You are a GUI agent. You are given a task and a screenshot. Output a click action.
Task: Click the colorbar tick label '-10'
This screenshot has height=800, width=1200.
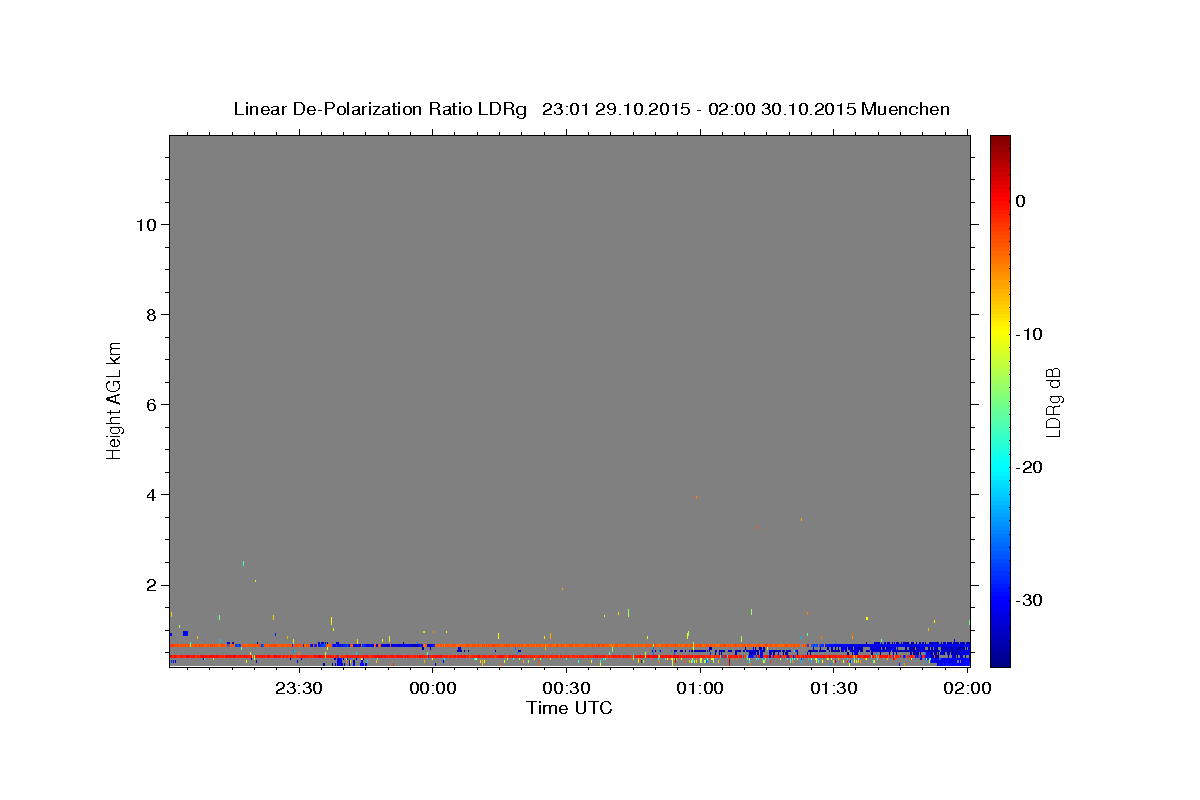1029,334
